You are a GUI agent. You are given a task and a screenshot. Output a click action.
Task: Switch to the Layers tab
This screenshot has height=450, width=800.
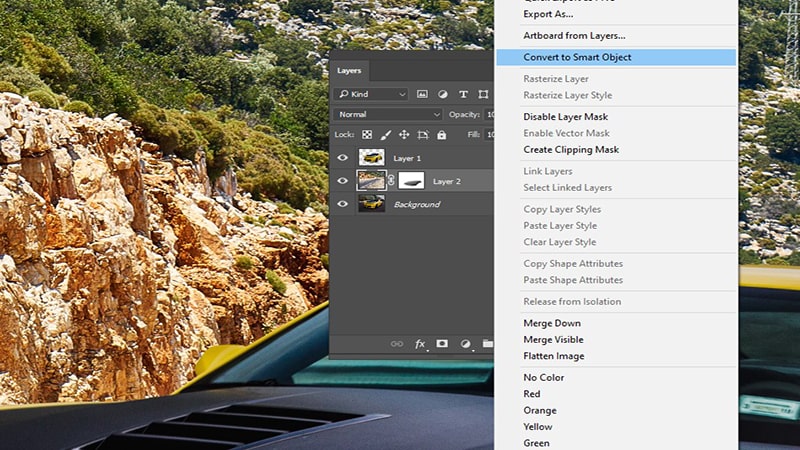coord(349,70)
